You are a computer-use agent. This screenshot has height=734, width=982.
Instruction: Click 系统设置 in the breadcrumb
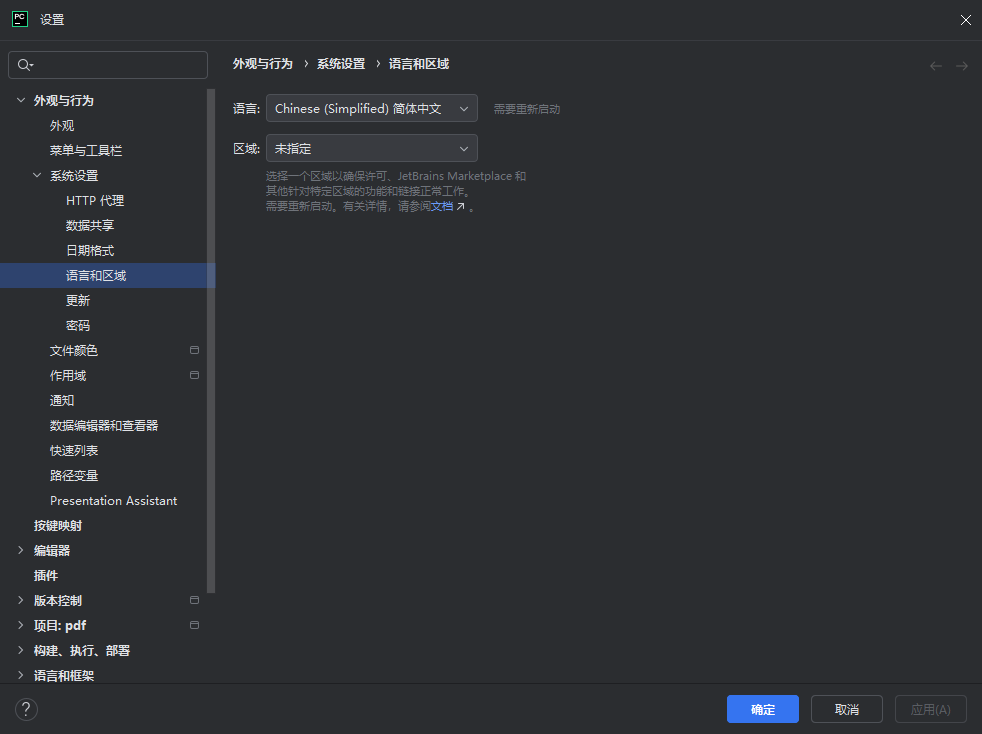pos(341,64)
